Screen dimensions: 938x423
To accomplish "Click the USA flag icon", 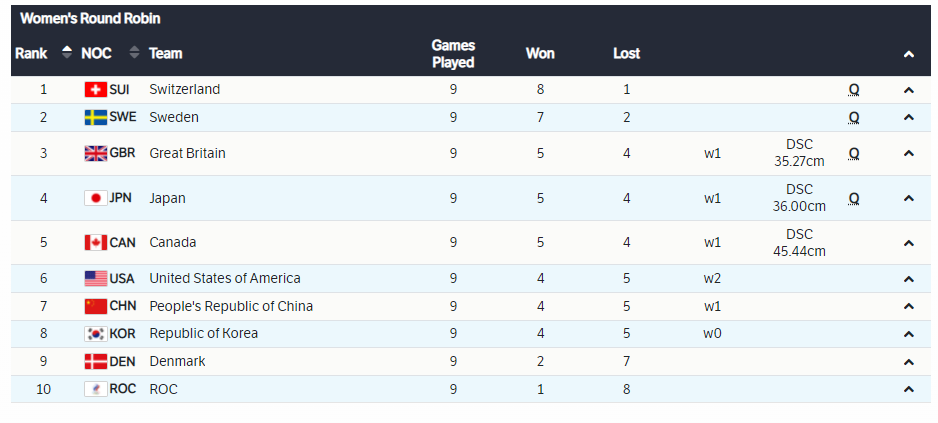I will tap(96, 279).
